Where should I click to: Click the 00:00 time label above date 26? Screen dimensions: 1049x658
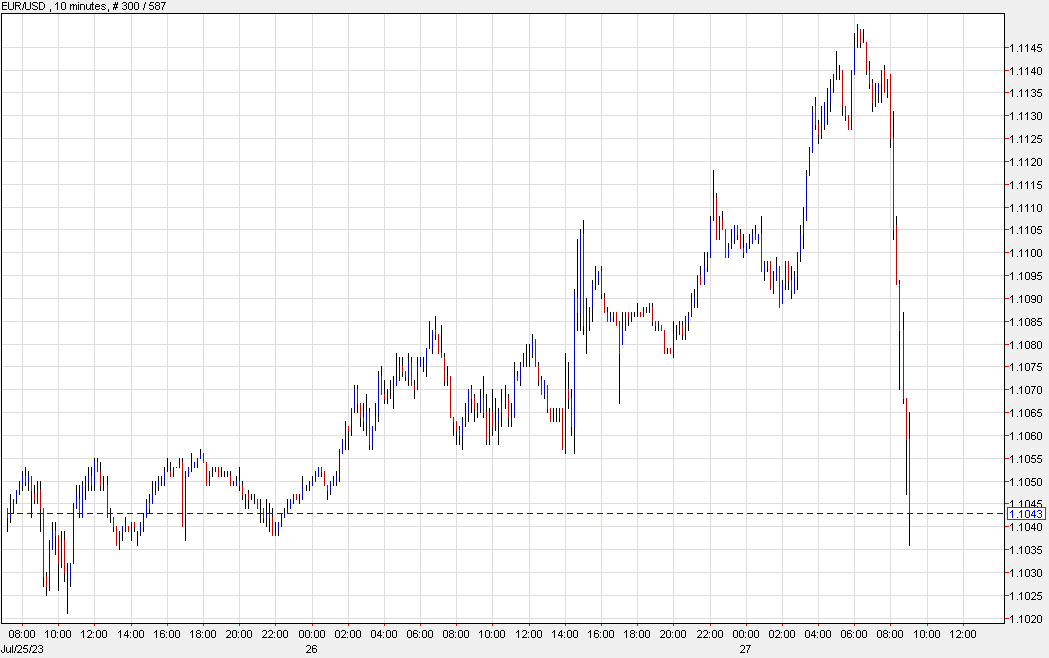click(312, 634)
